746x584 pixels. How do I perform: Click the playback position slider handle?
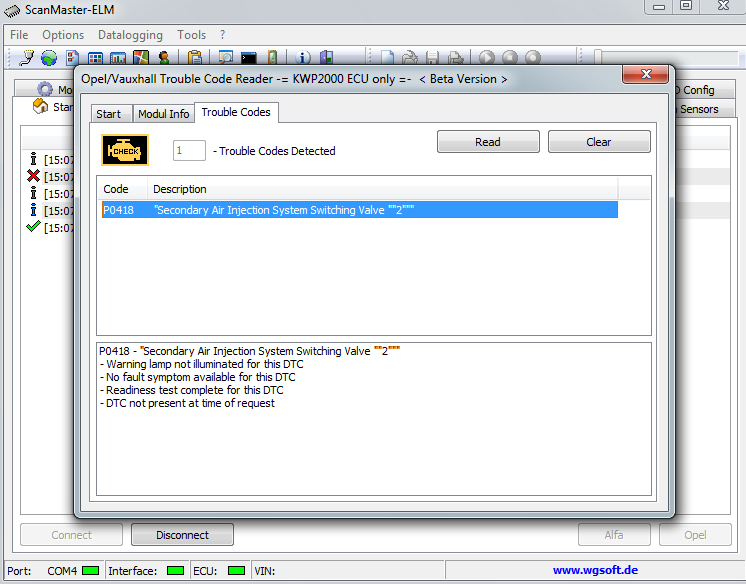598,57
